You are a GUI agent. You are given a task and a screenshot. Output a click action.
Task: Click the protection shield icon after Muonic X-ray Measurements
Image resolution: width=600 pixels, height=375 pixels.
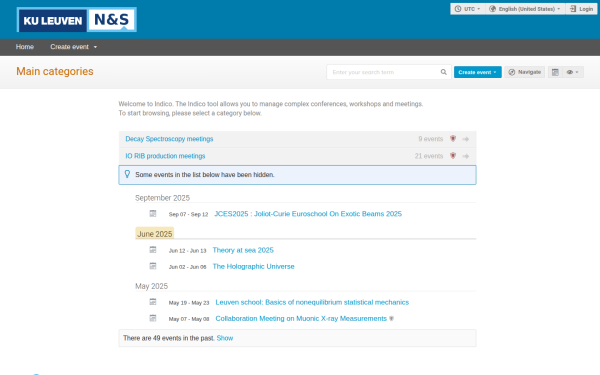tap(391, 318)
